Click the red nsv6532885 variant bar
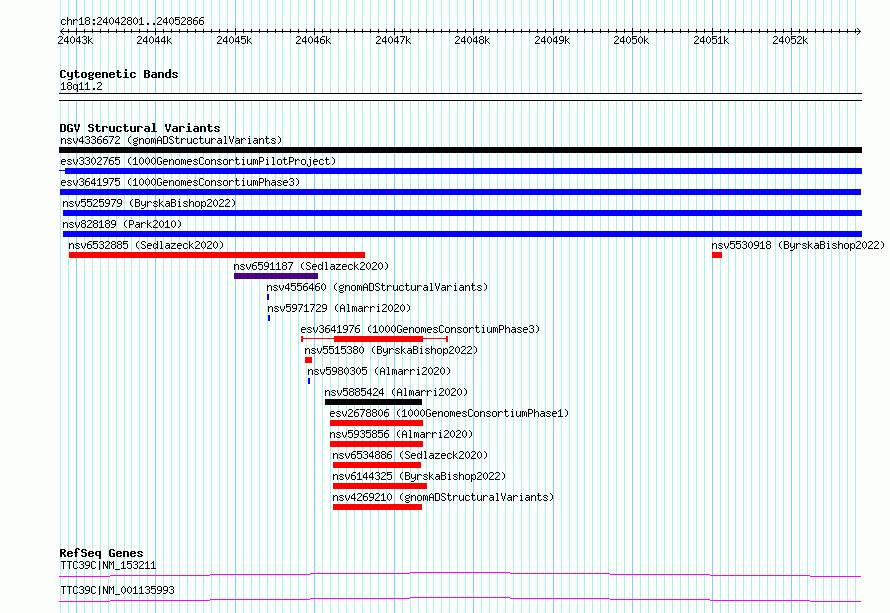Screen dimensions: 890x613 point(217,255)
